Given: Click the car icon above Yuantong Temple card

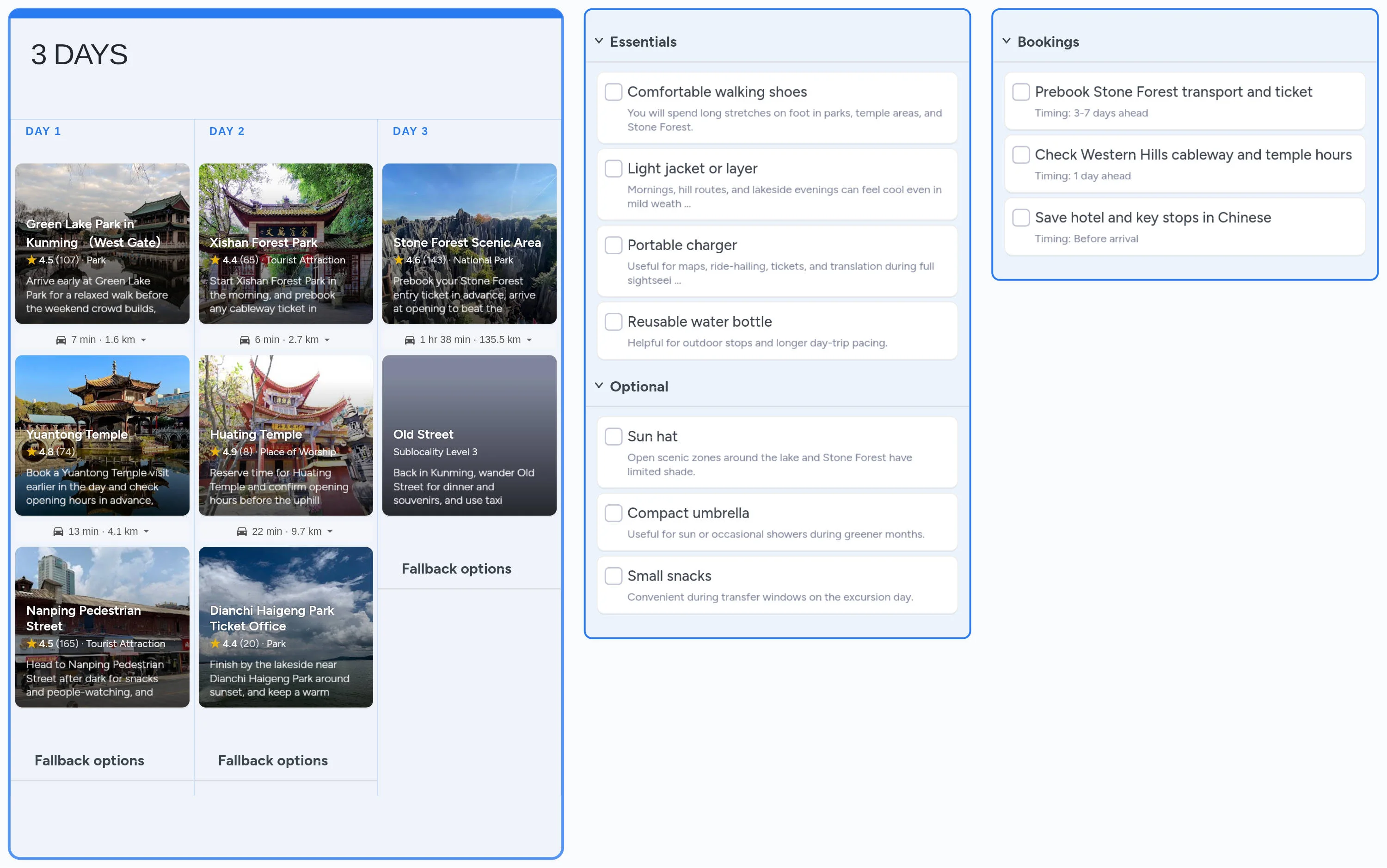Looking at the screenshot, I should point(62,339).
